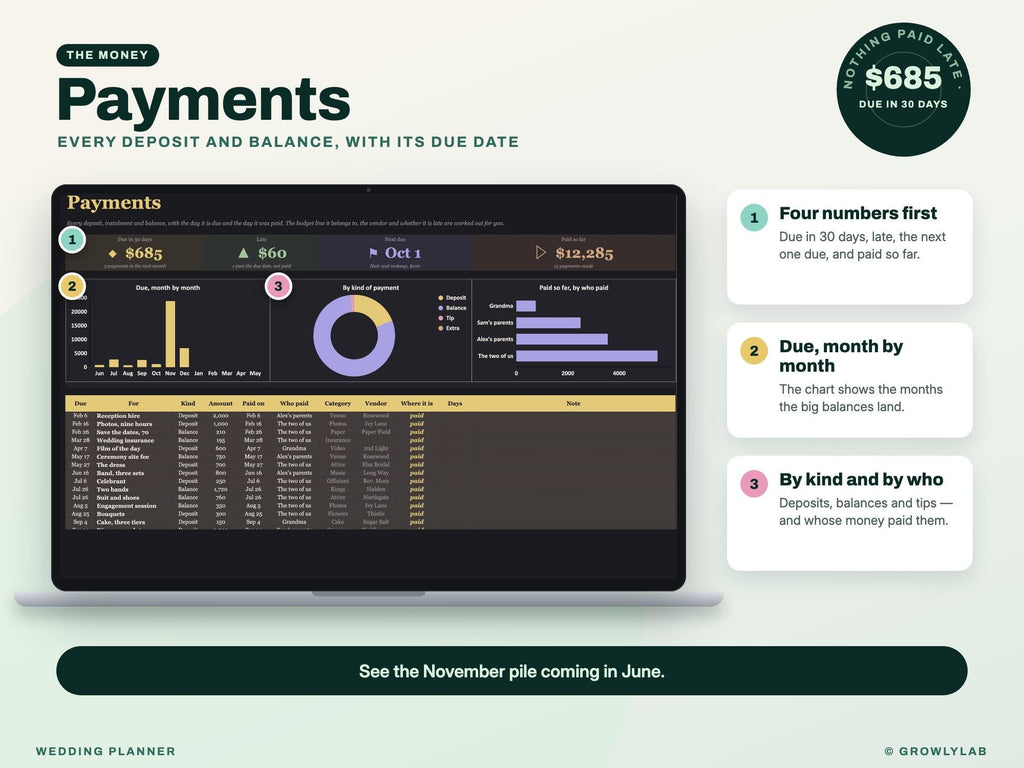Click the Photos, nine hours cell
Viewport: 1024px width, 768px height.
124,424
